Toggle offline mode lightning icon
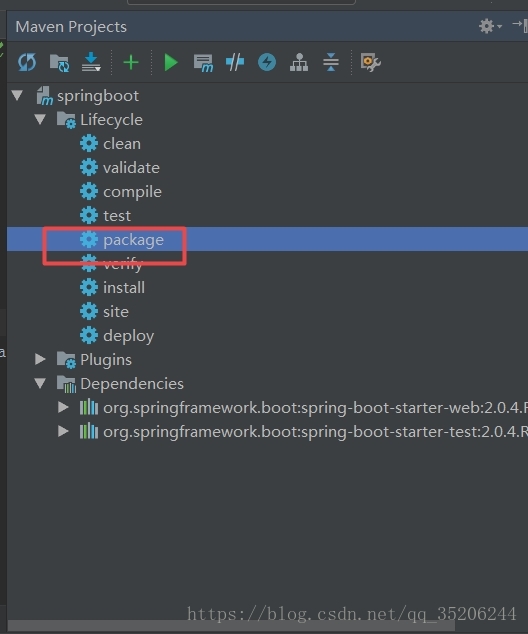Image resolution: width=528 pixels, height=634 pixels. pyautogui.click(x=267, y=62)
